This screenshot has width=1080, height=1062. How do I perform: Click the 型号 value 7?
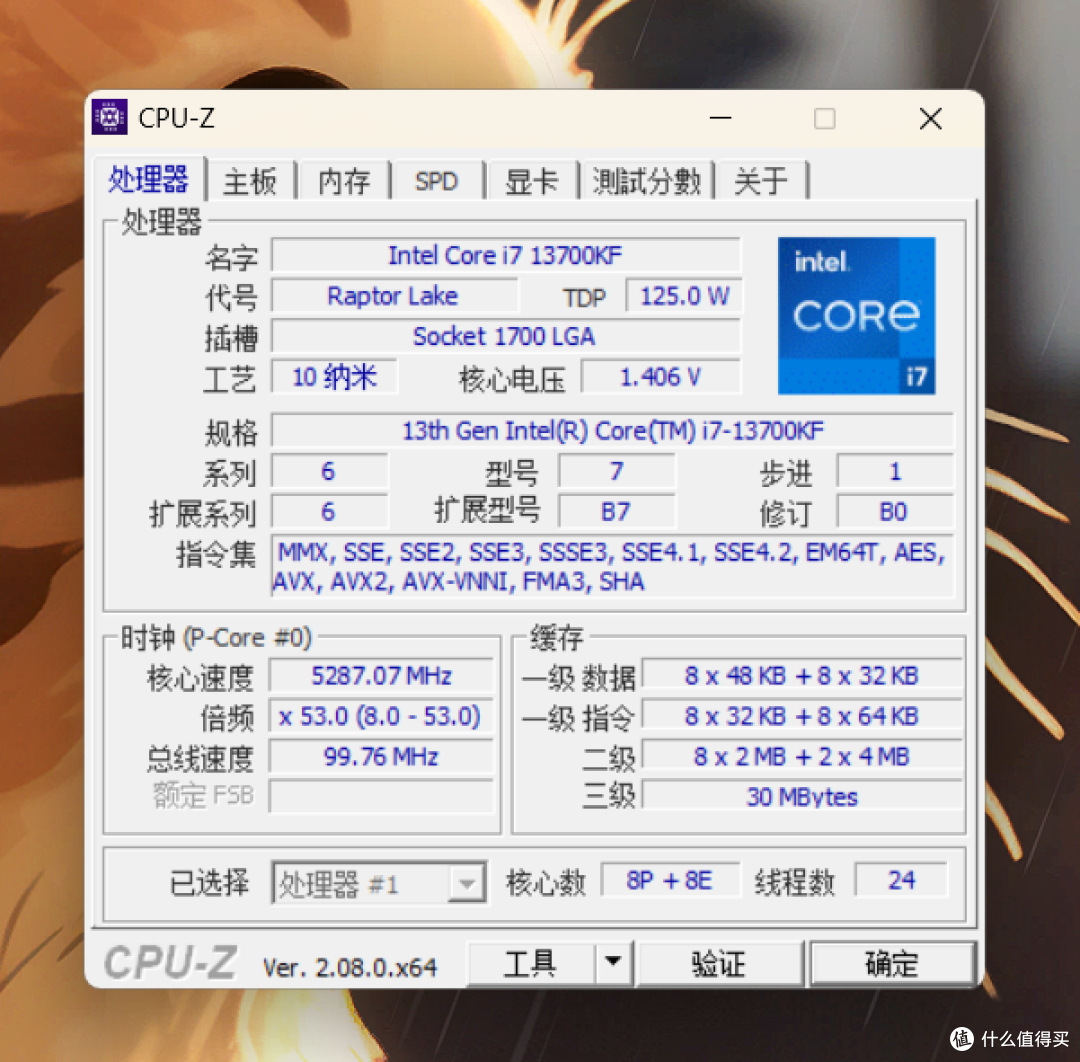coord(616,471)
